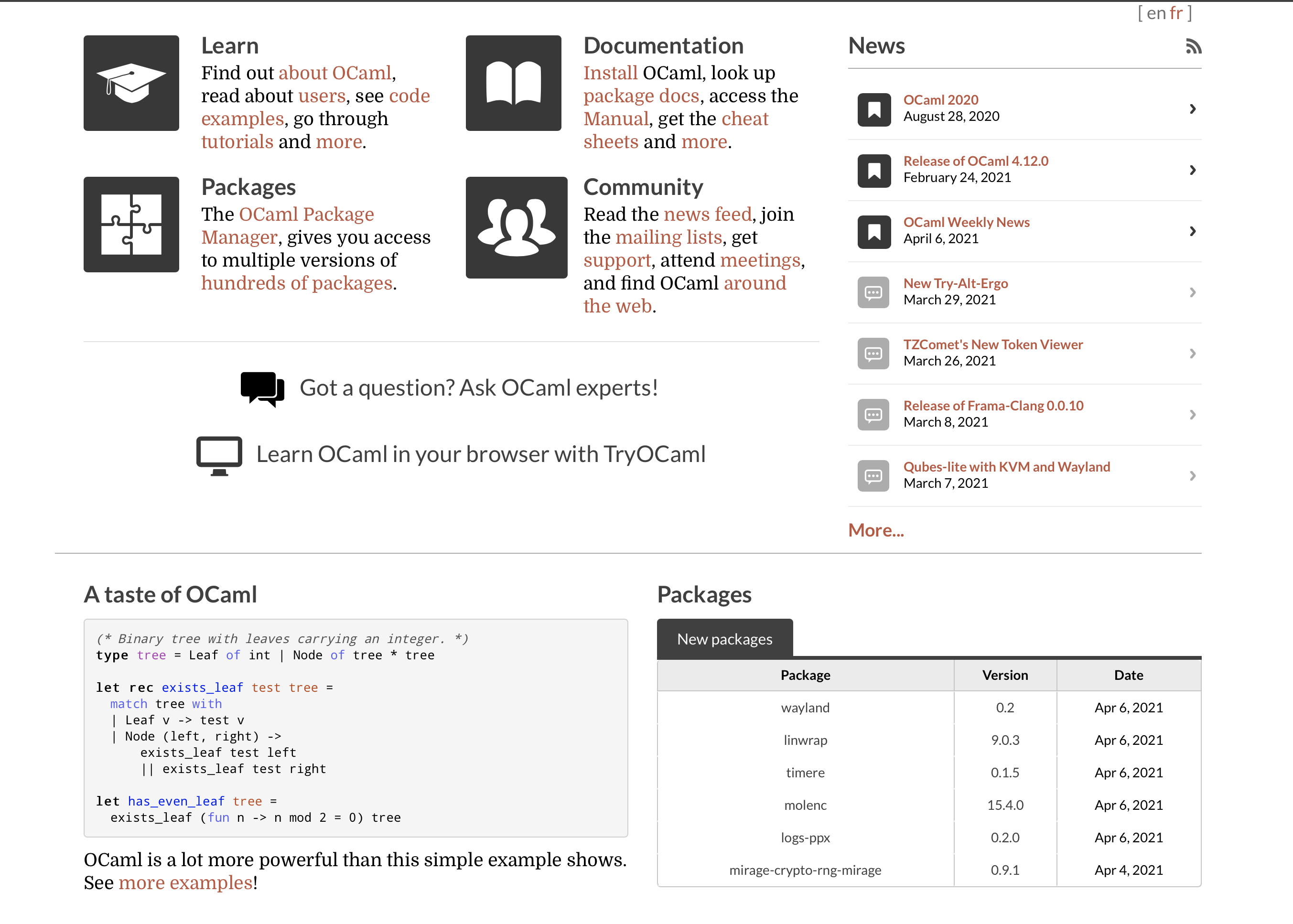Open the Learn section heading

click(230, 45)
